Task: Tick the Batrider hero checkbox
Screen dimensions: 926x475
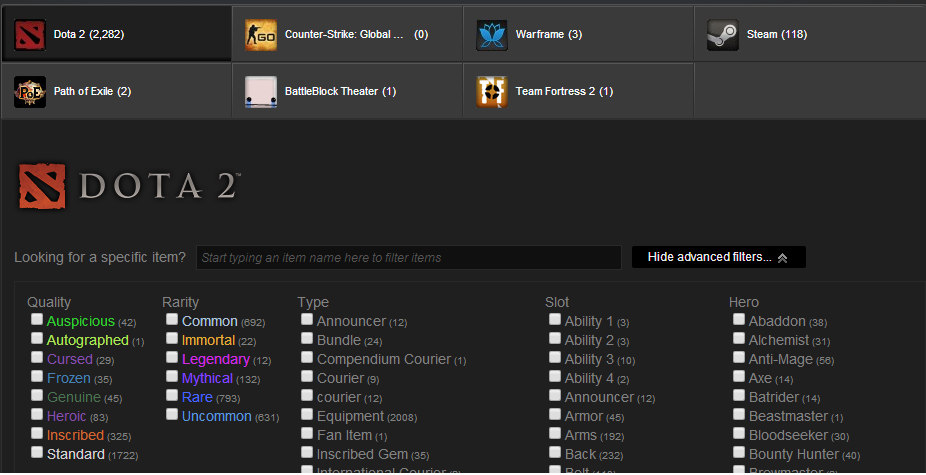Action: [x=739, y=395]
